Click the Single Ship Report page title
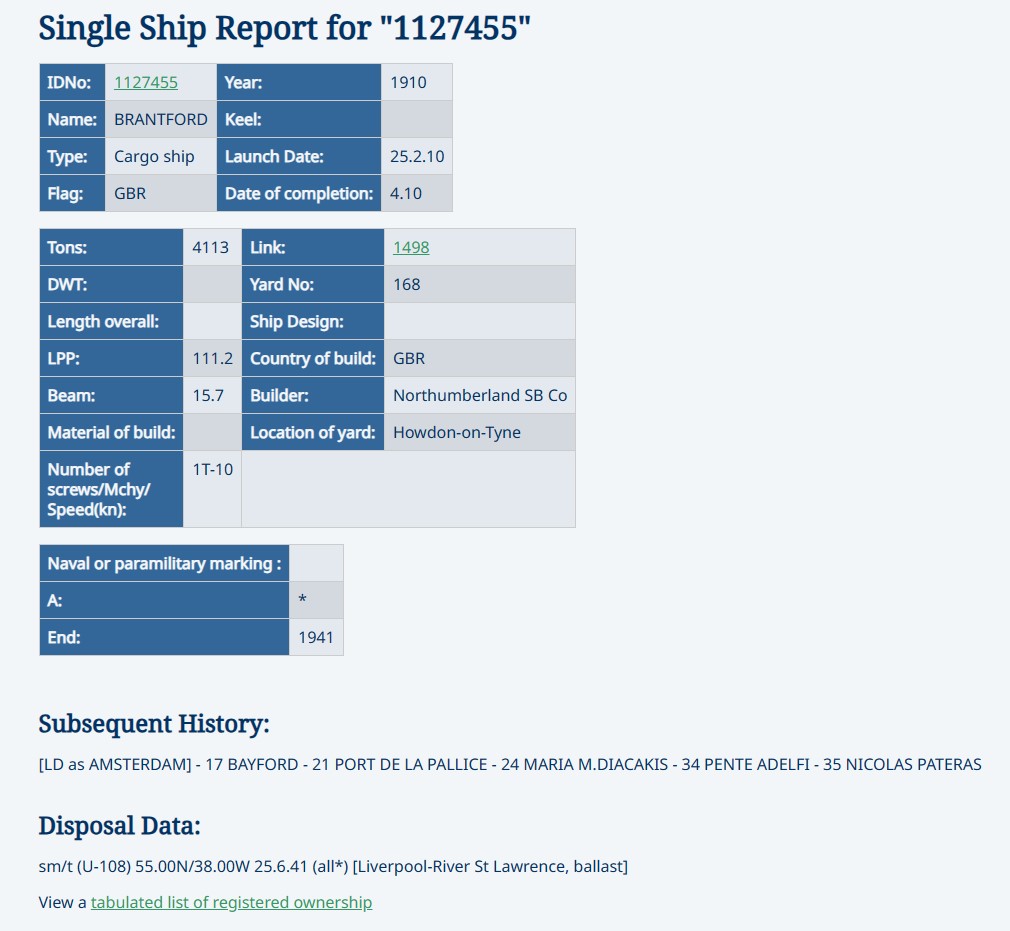1010x931 pixels. [285, 28]
